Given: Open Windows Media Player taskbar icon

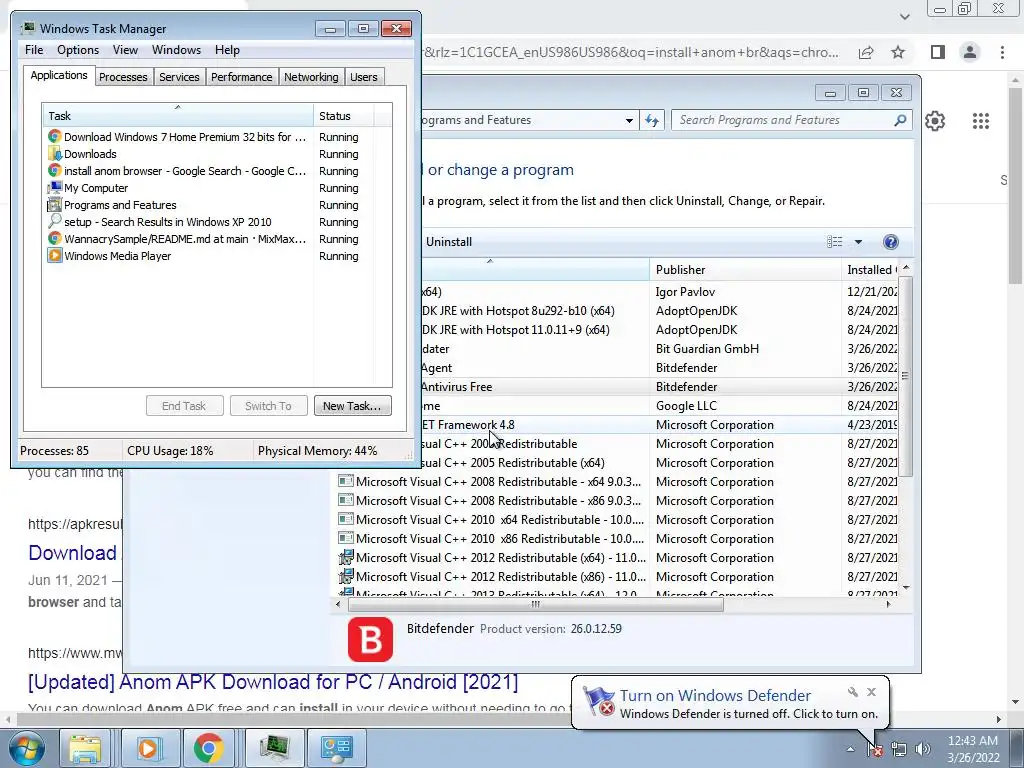Looking at the screenshot, I should point(148,748).
